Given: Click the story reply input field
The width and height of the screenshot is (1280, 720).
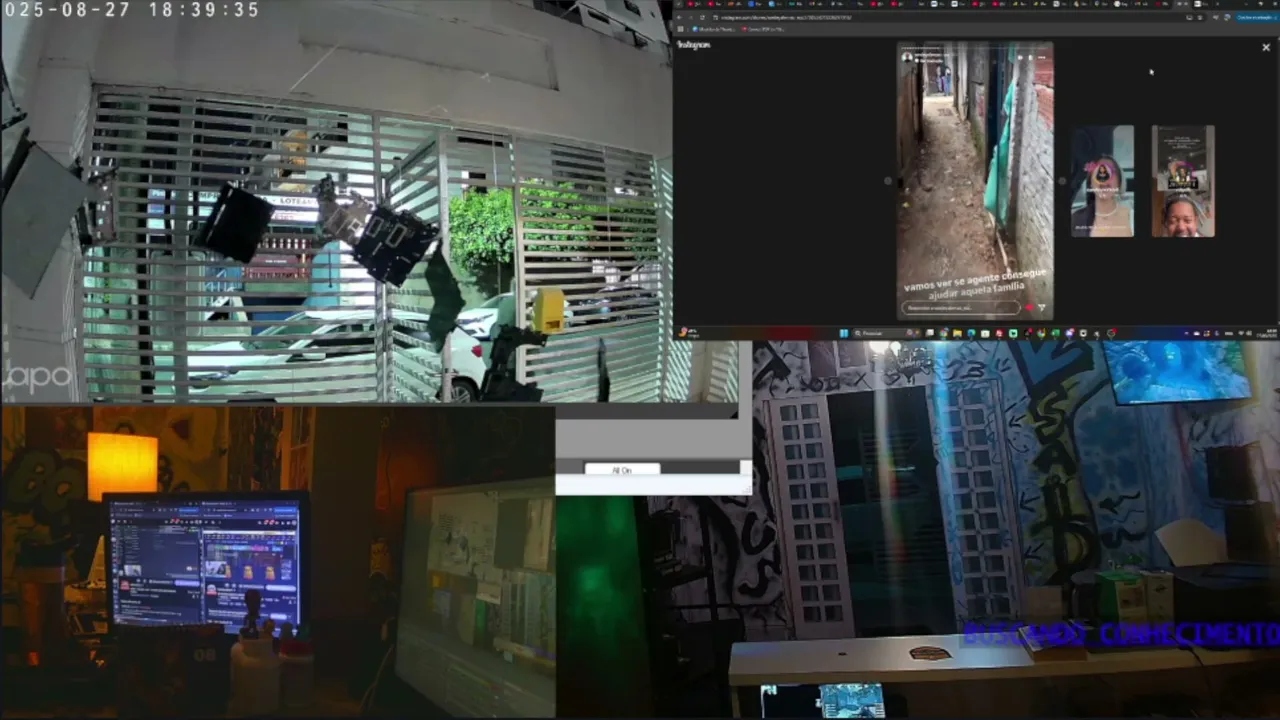Looking at the screenshot, I should click(961, 308).
